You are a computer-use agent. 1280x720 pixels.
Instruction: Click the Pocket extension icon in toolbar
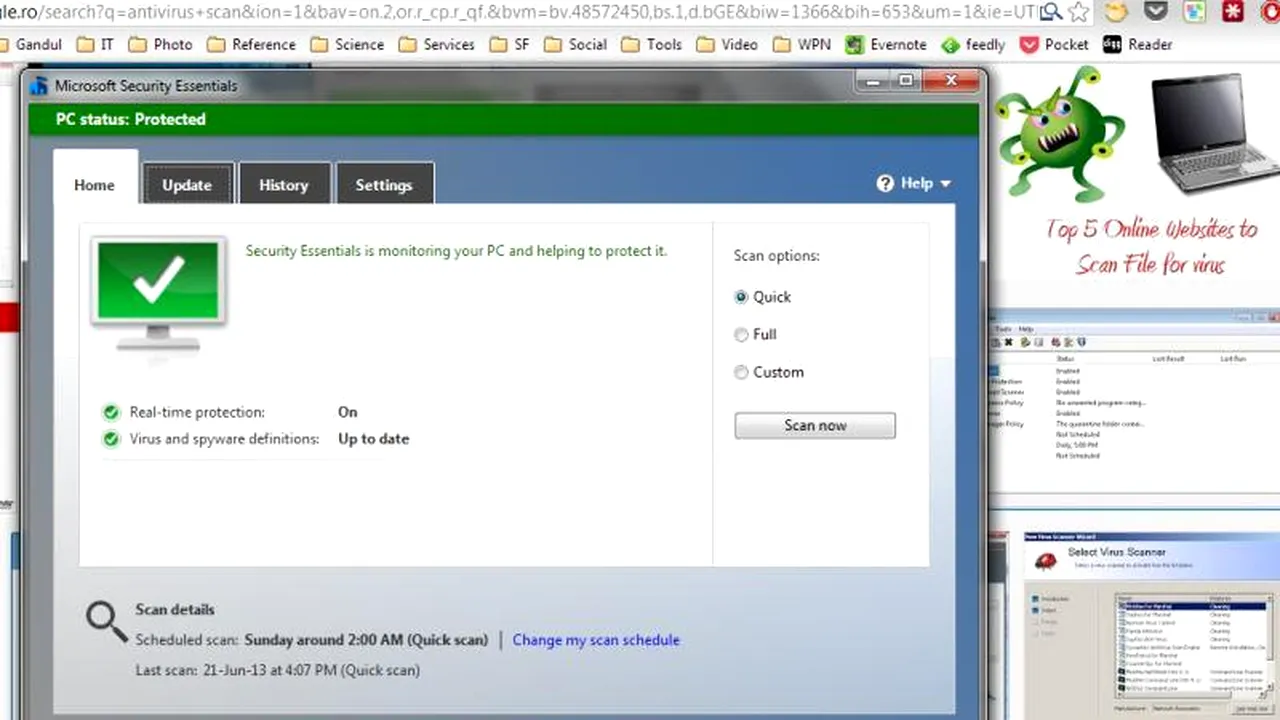pos(1155,12)
